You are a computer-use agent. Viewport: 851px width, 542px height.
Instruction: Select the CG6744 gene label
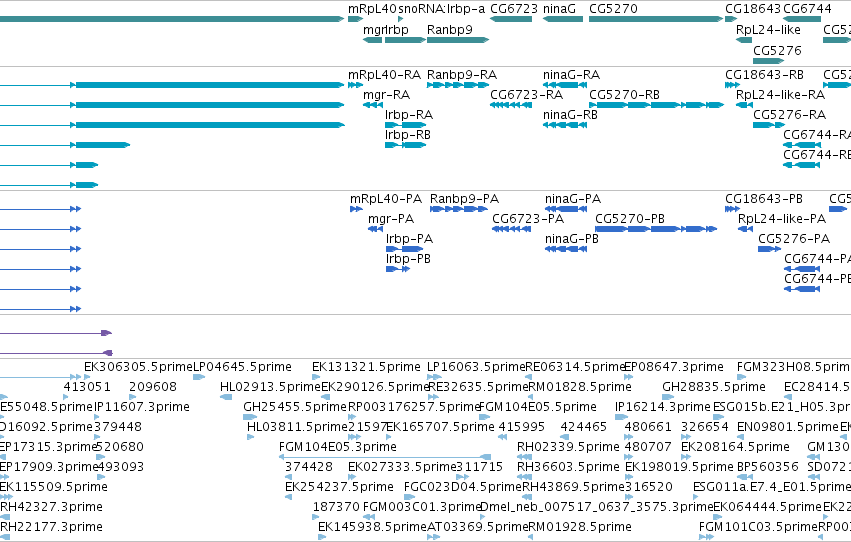[x=807, y=9]
